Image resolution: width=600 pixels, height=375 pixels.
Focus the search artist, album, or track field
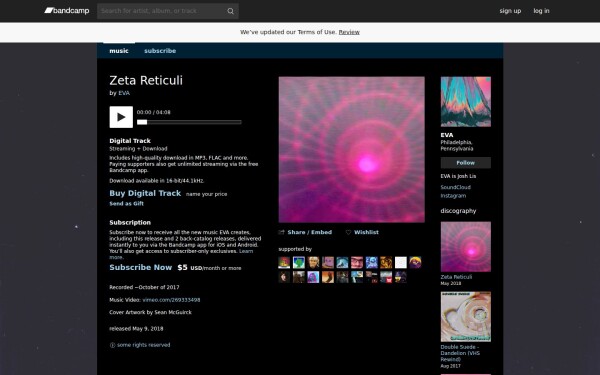[x=163, y=11]
